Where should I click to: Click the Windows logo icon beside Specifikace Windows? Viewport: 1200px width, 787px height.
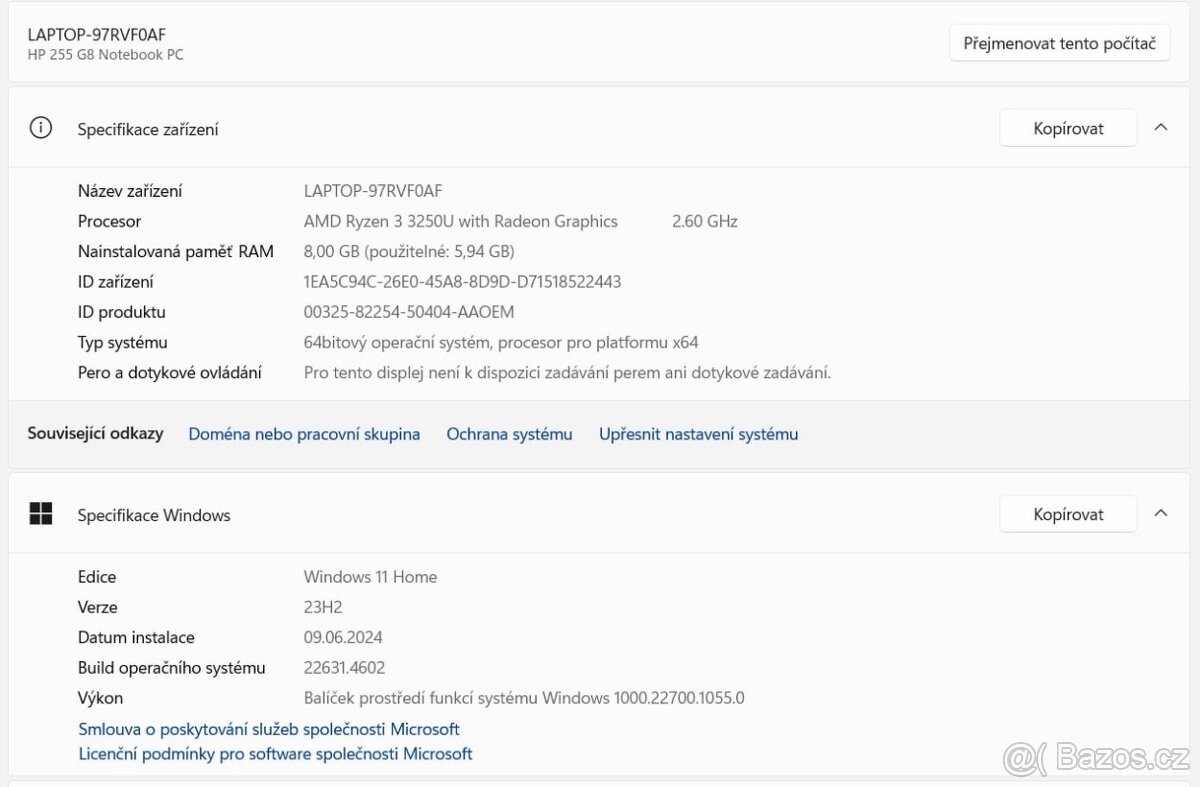(41, 514)
